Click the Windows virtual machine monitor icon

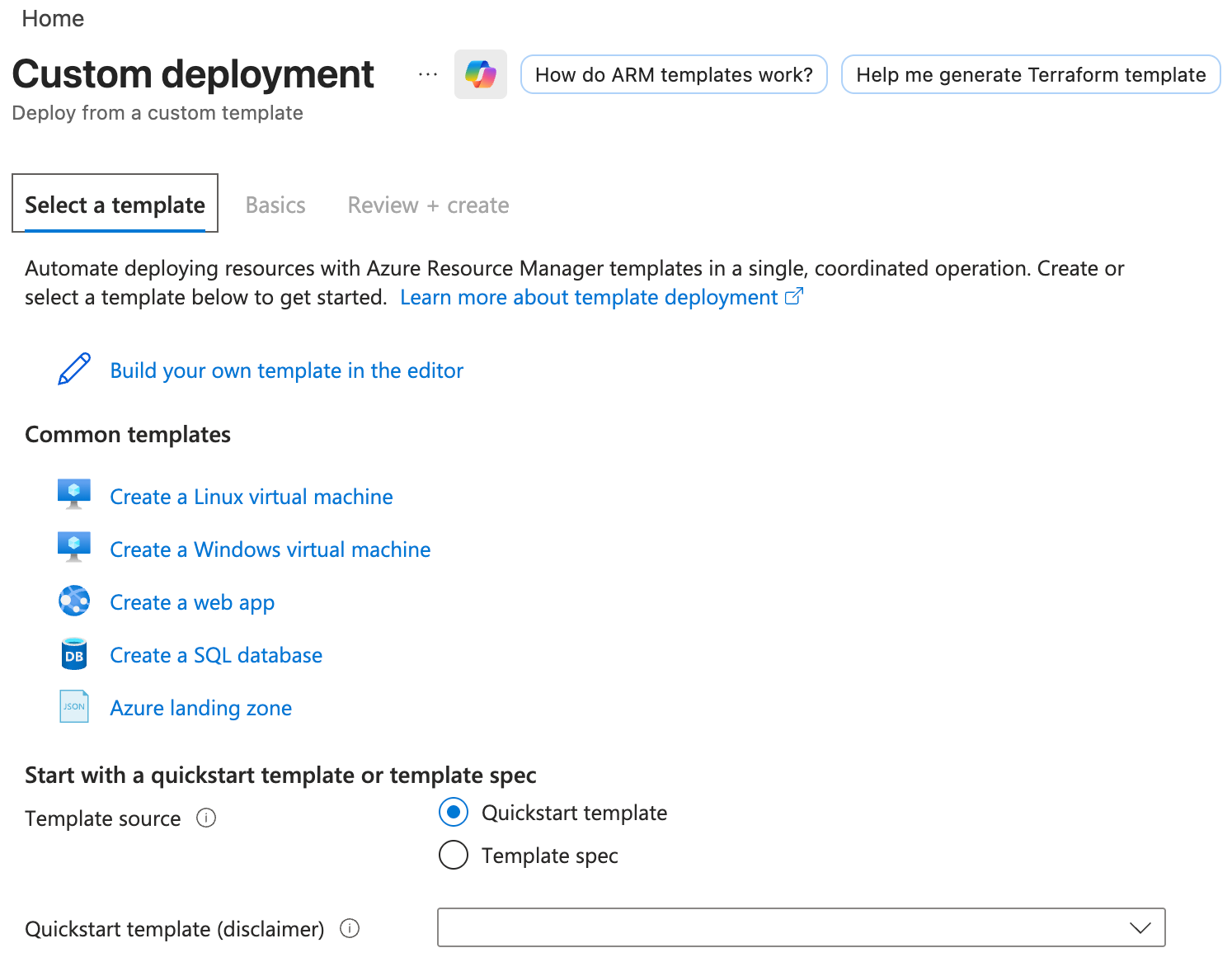[x=74, y=548]
